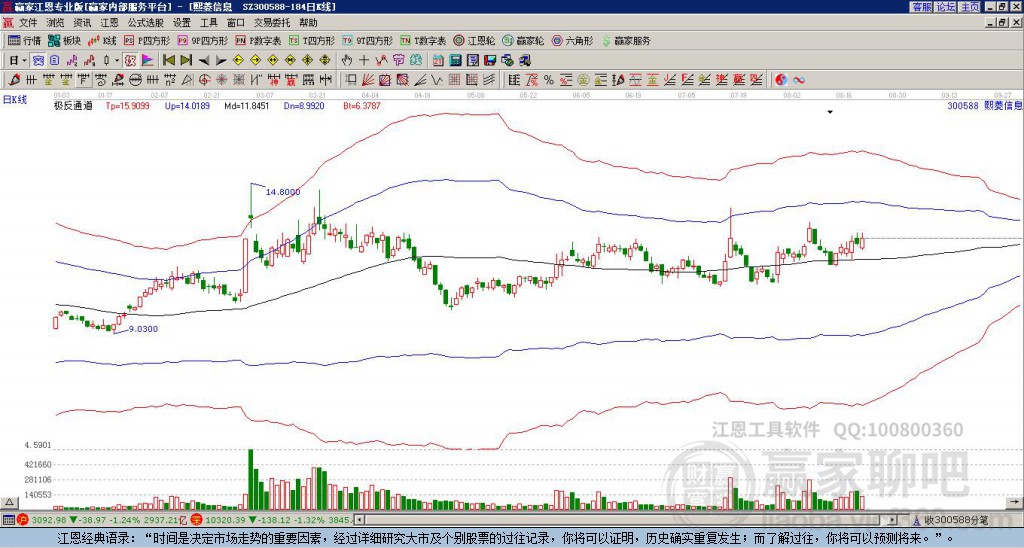Image resolution: width=1024 pixels, height=548 pixels.
Task: Switch to the K线 candlestick chart
Action: pyautogui.click(x=102, y=40)
